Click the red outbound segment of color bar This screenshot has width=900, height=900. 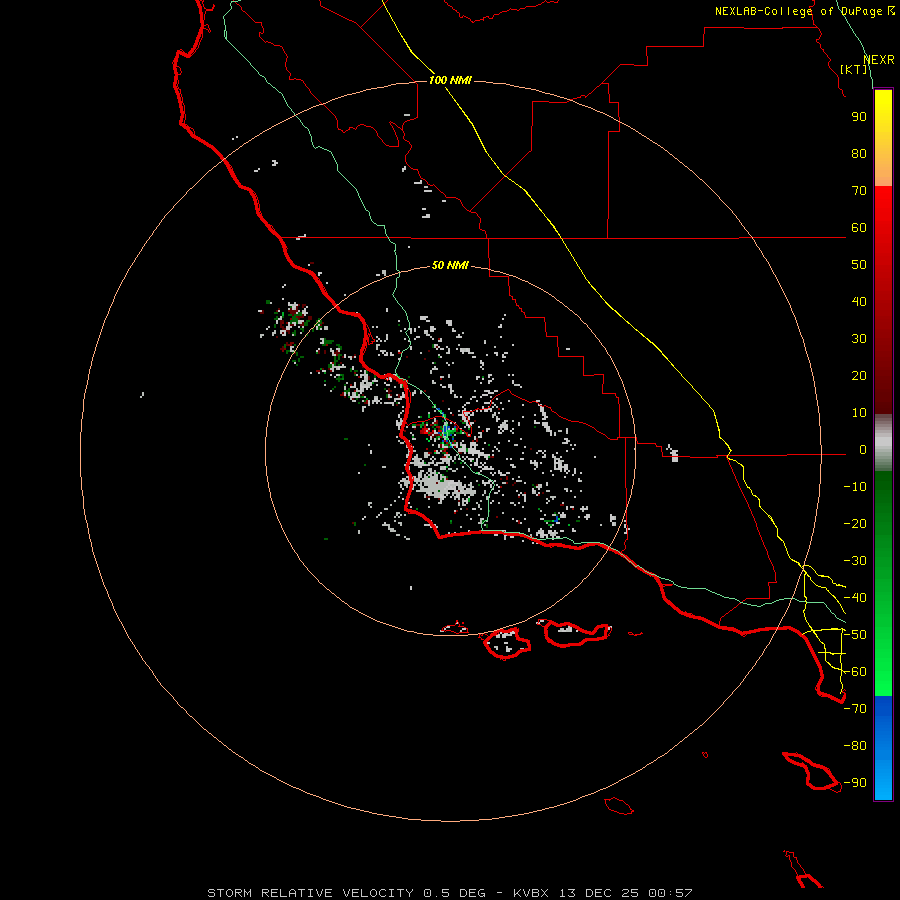point(883,300)
